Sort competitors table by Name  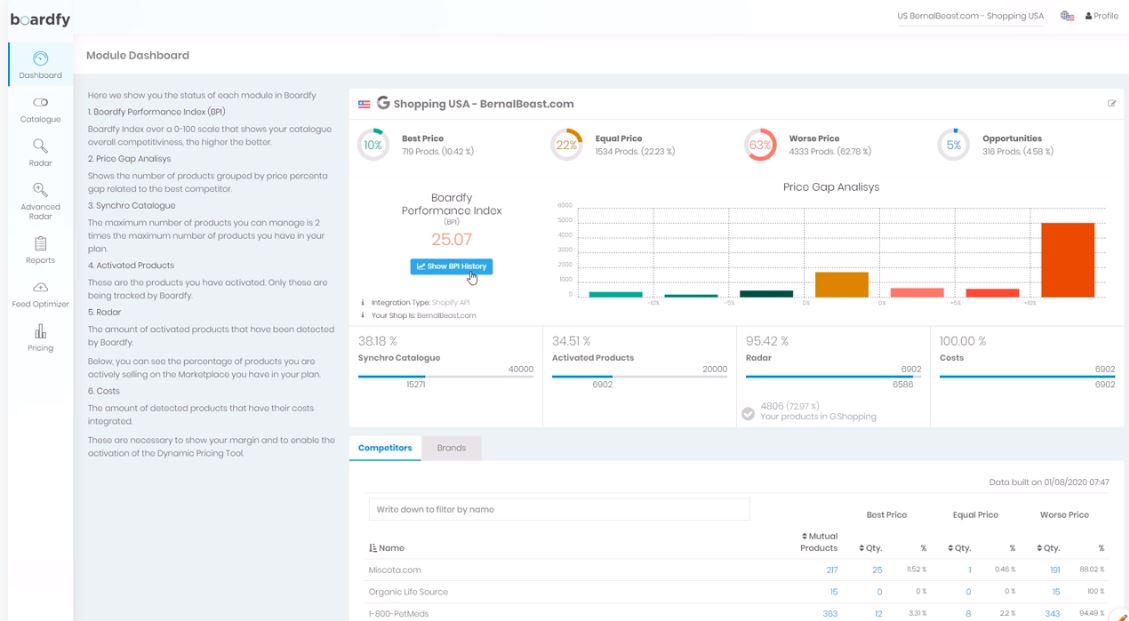click(387, 548)
